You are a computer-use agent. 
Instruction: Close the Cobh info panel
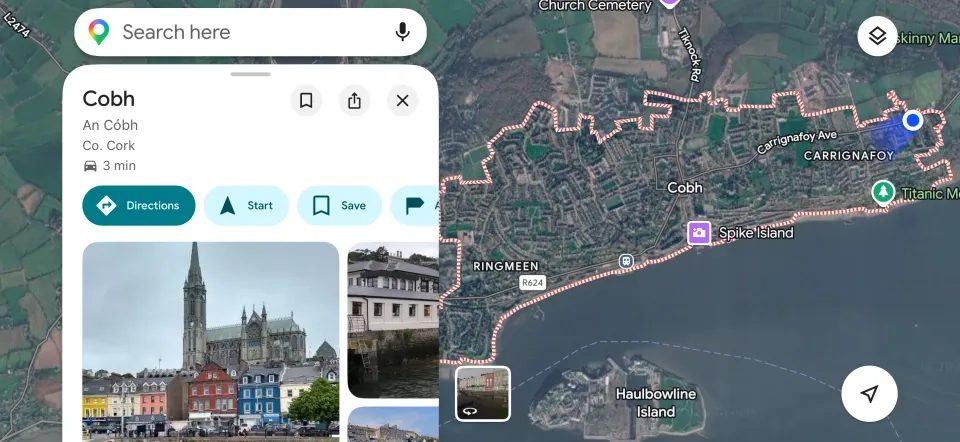(402, 100)
